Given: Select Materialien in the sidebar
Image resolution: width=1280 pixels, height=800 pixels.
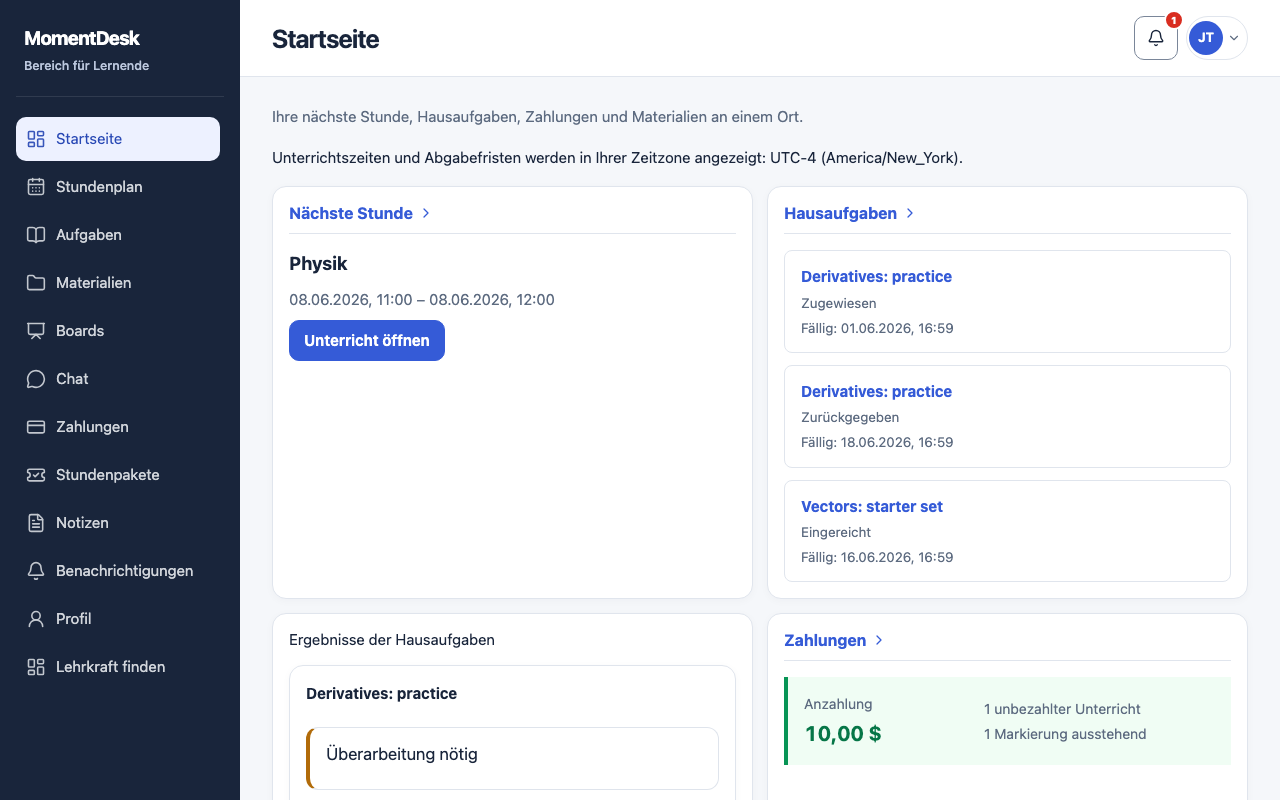Looking at the screenshot, I should (118, 283).
